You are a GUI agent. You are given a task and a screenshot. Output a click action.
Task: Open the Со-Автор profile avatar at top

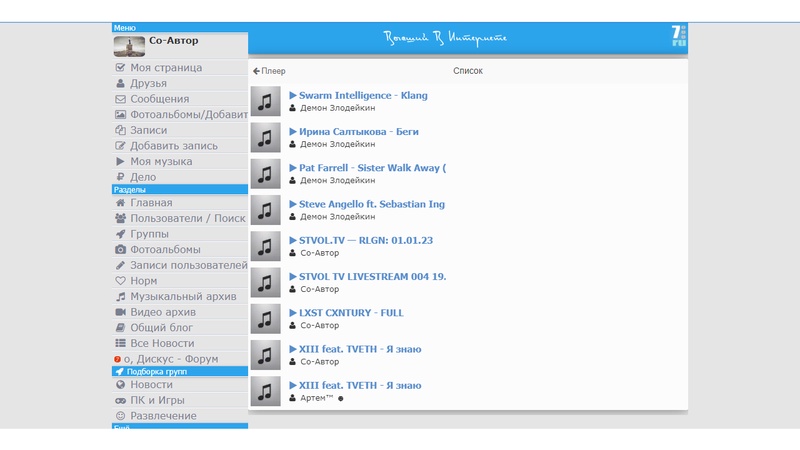click(x=129, y=46)
